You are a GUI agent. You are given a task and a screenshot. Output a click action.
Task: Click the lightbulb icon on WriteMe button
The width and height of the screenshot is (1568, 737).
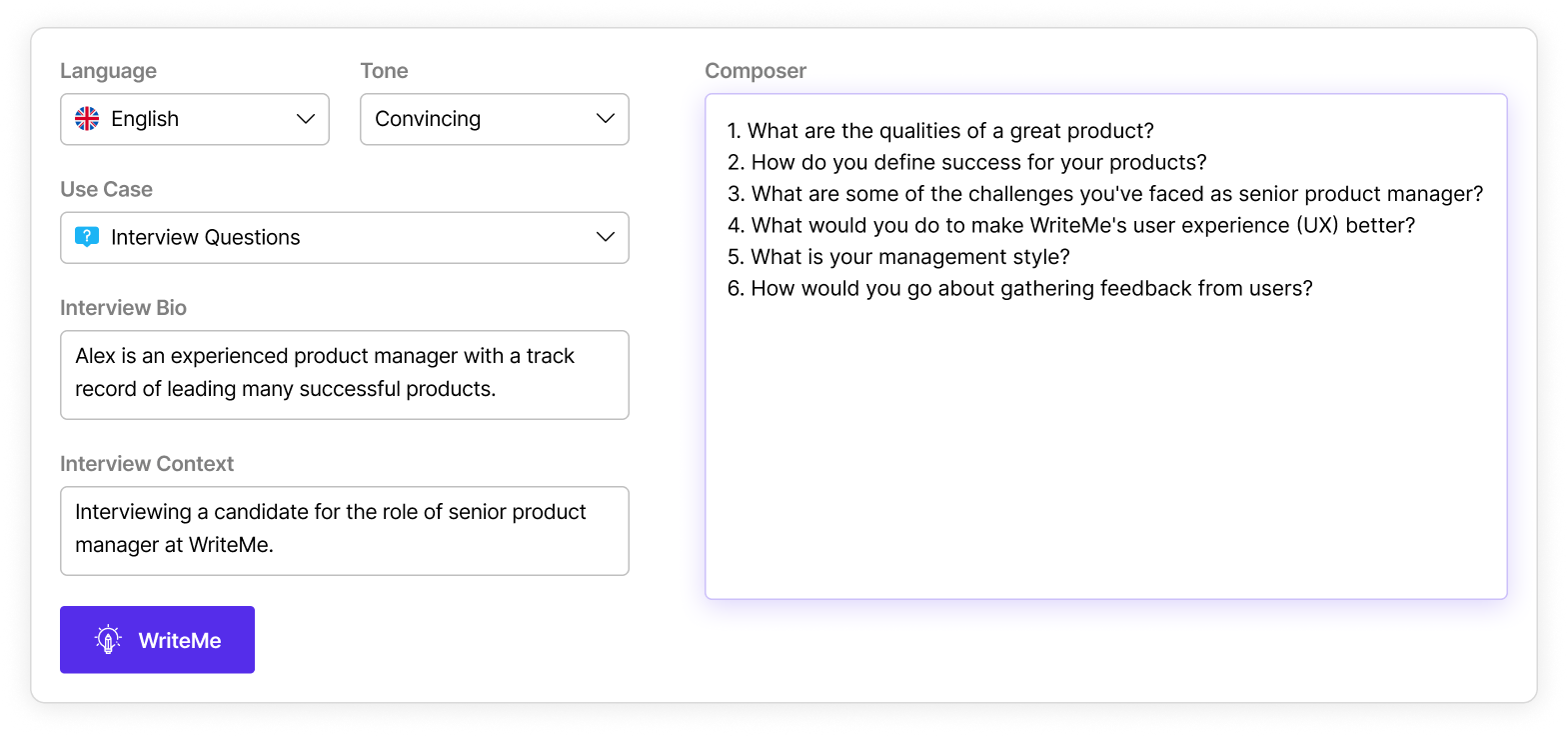[108, 640]
